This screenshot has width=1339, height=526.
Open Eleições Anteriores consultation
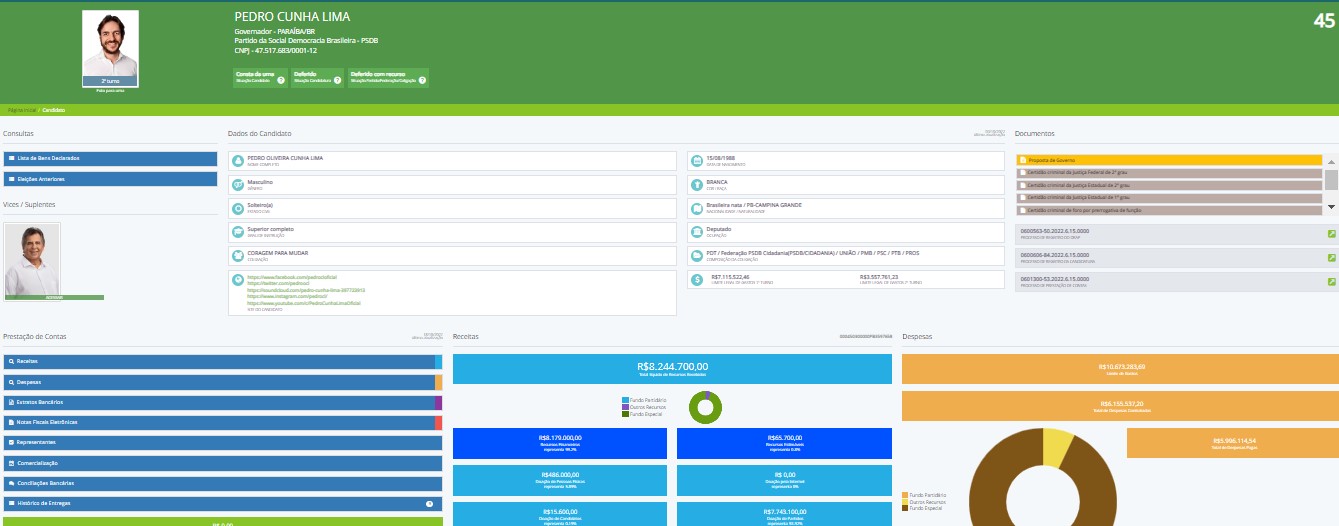tap(110, 179)
